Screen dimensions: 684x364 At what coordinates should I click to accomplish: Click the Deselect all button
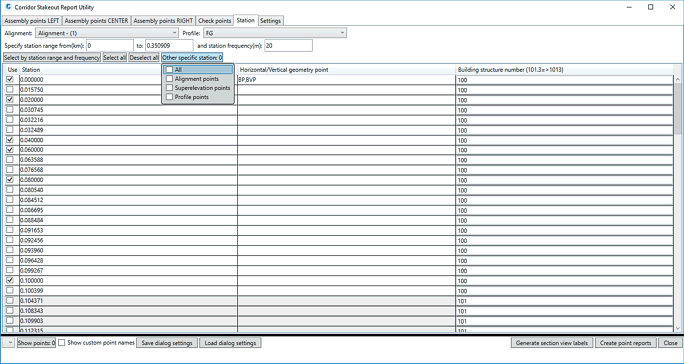pyautogui.click(x=144, y=58)
